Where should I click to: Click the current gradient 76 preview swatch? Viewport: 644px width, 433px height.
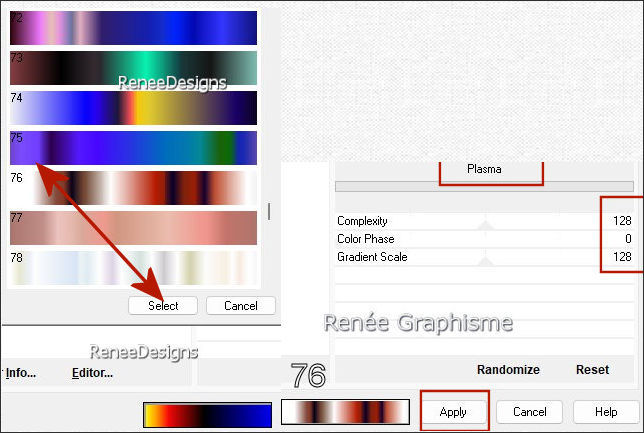click(346, 412)
